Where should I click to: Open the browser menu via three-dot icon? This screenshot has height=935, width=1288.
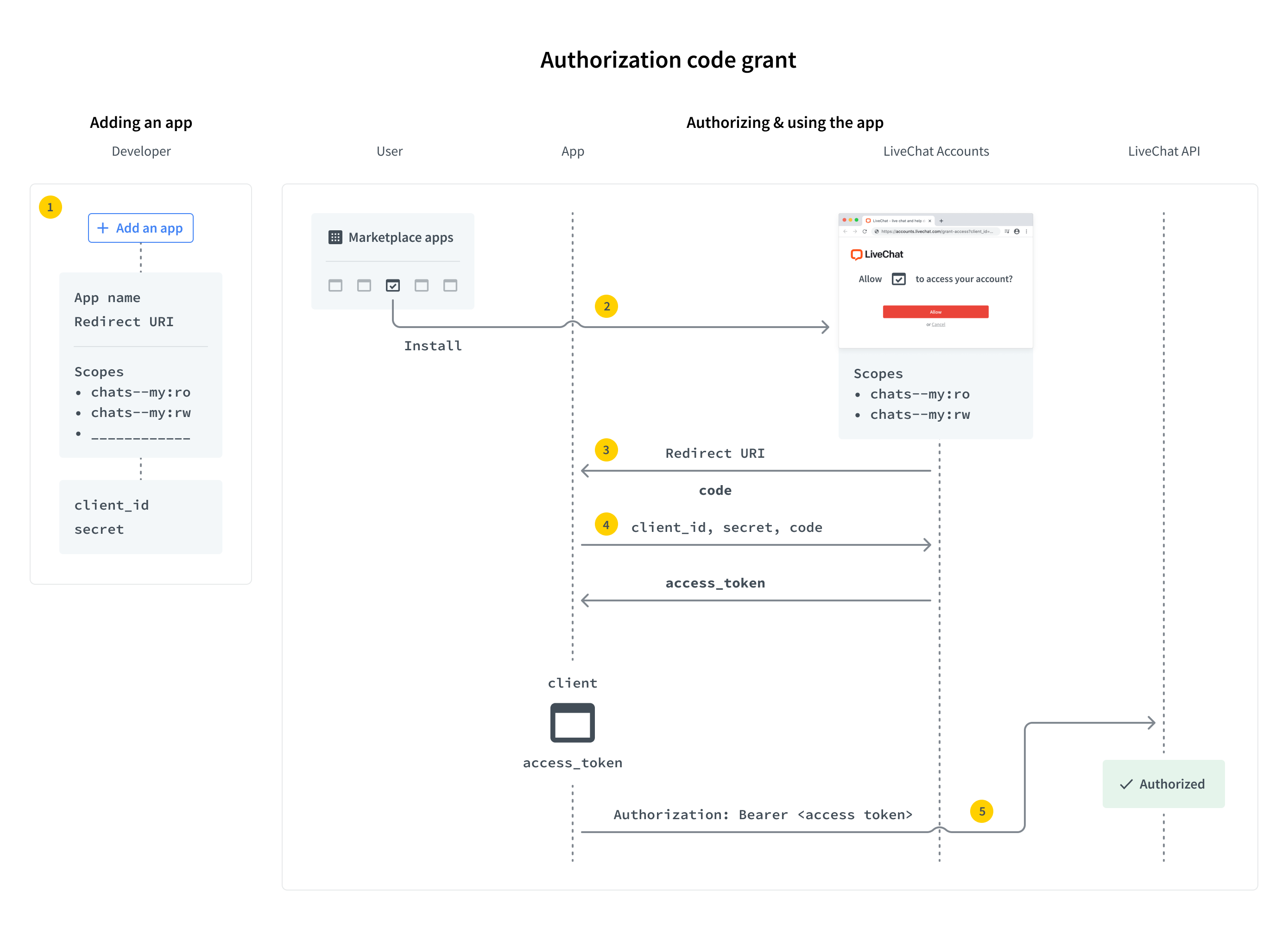[x=1027, y=232]
